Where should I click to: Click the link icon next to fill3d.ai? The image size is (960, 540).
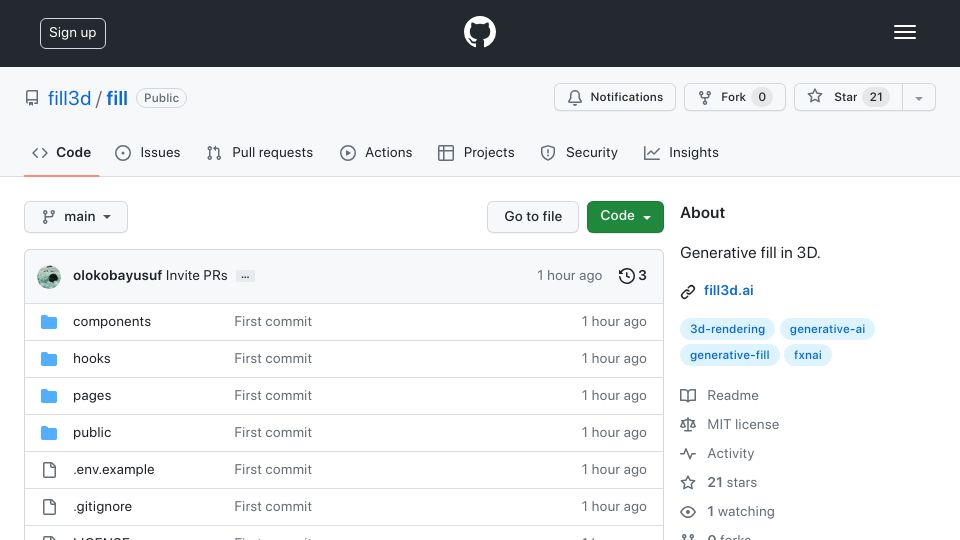coord(688,291)
